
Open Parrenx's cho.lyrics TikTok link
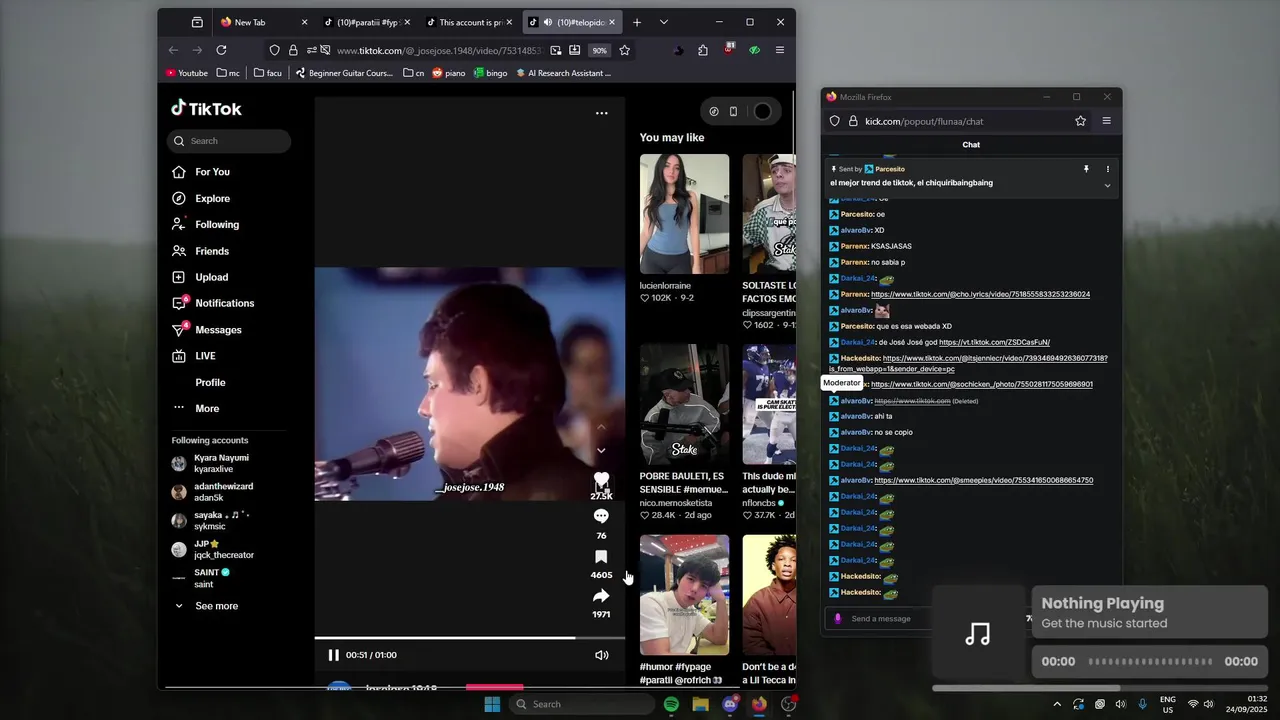(x=980, y=294)
